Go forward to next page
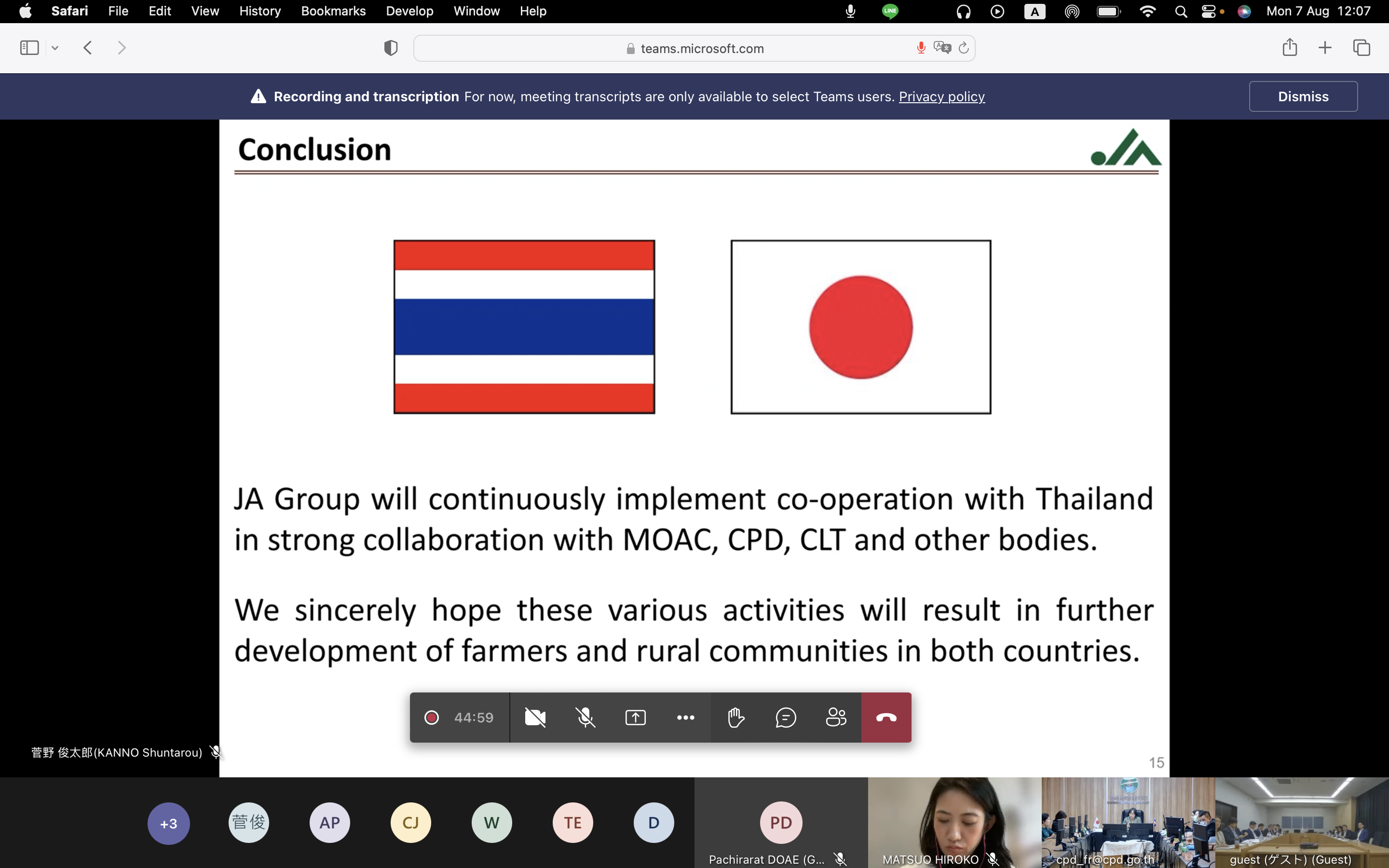Screen dimensions: 1389x868 (122, 48)
